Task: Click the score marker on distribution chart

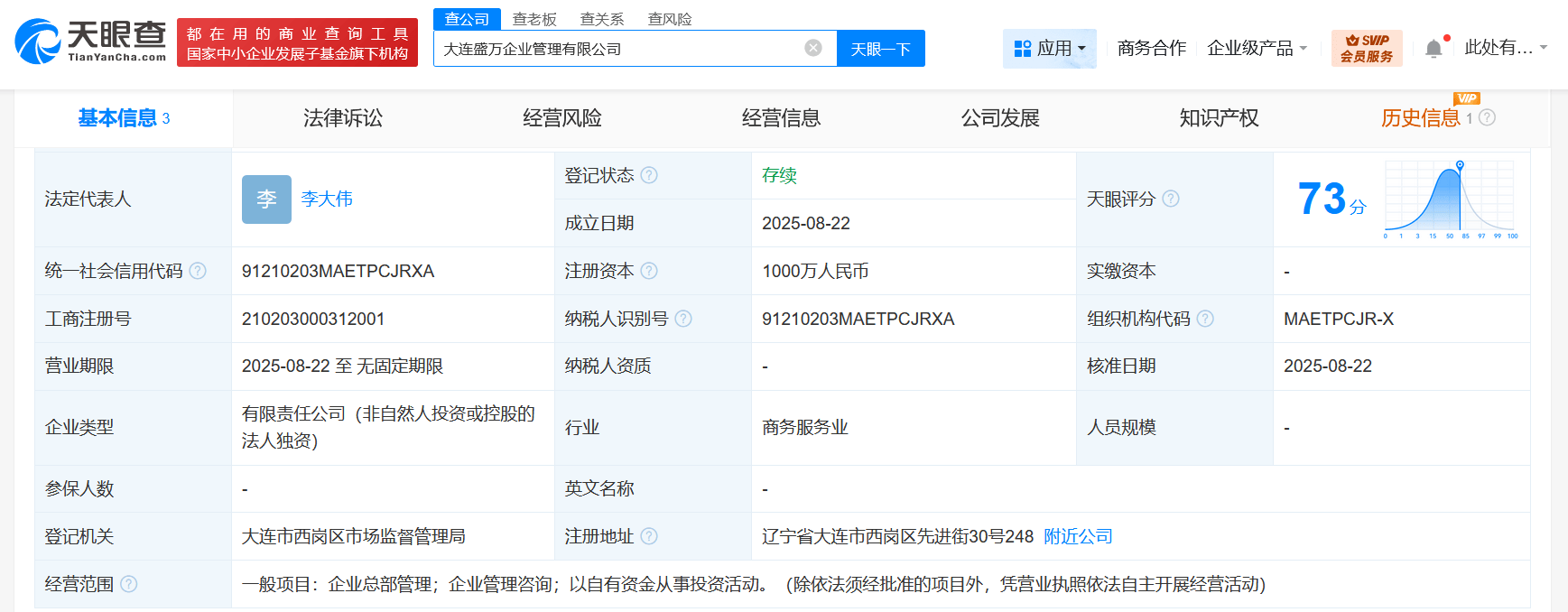Action: point(1460,165)
